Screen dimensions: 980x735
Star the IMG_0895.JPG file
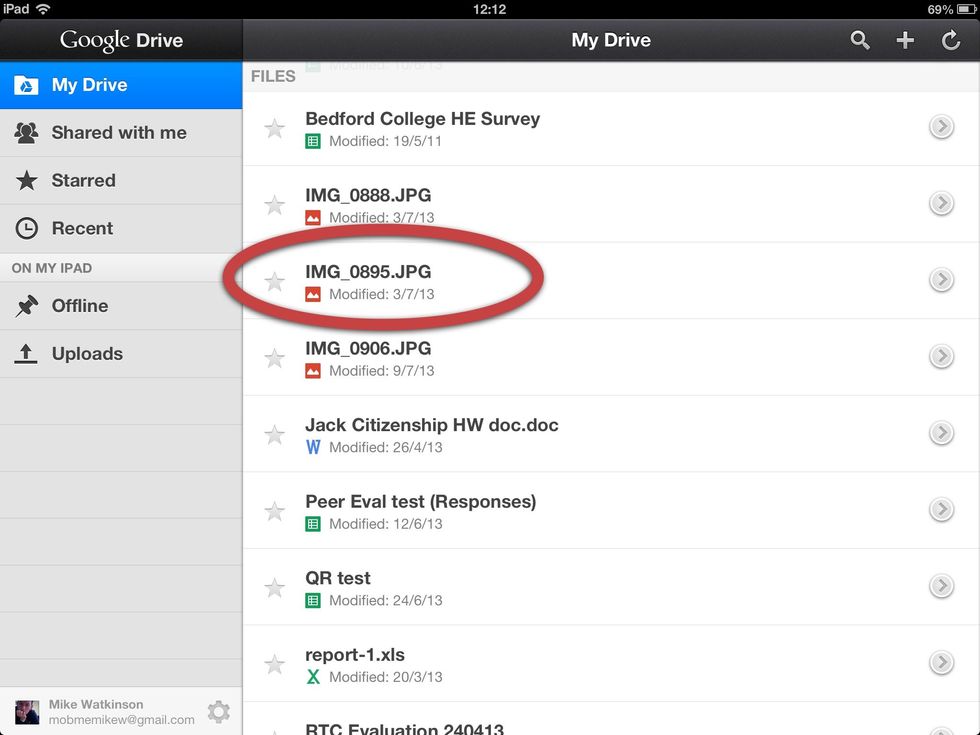click(x=274, y=281)
